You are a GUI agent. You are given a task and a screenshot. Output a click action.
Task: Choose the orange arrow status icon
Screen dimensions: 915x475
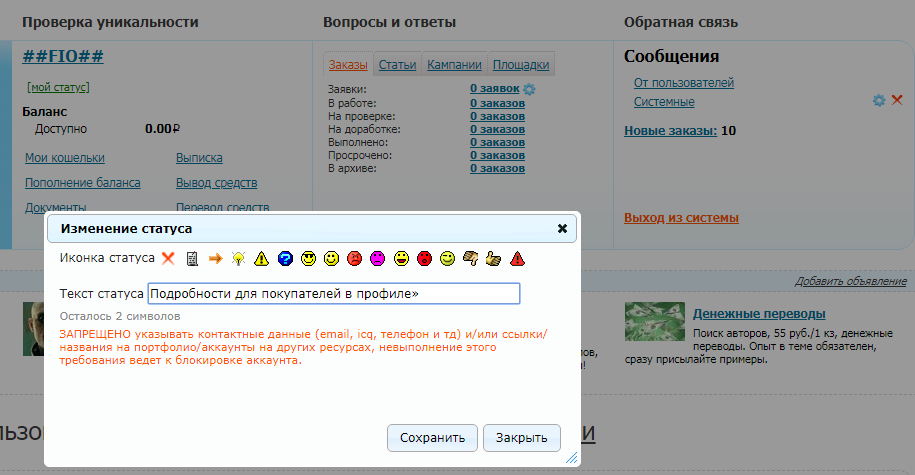click(215, 258)
